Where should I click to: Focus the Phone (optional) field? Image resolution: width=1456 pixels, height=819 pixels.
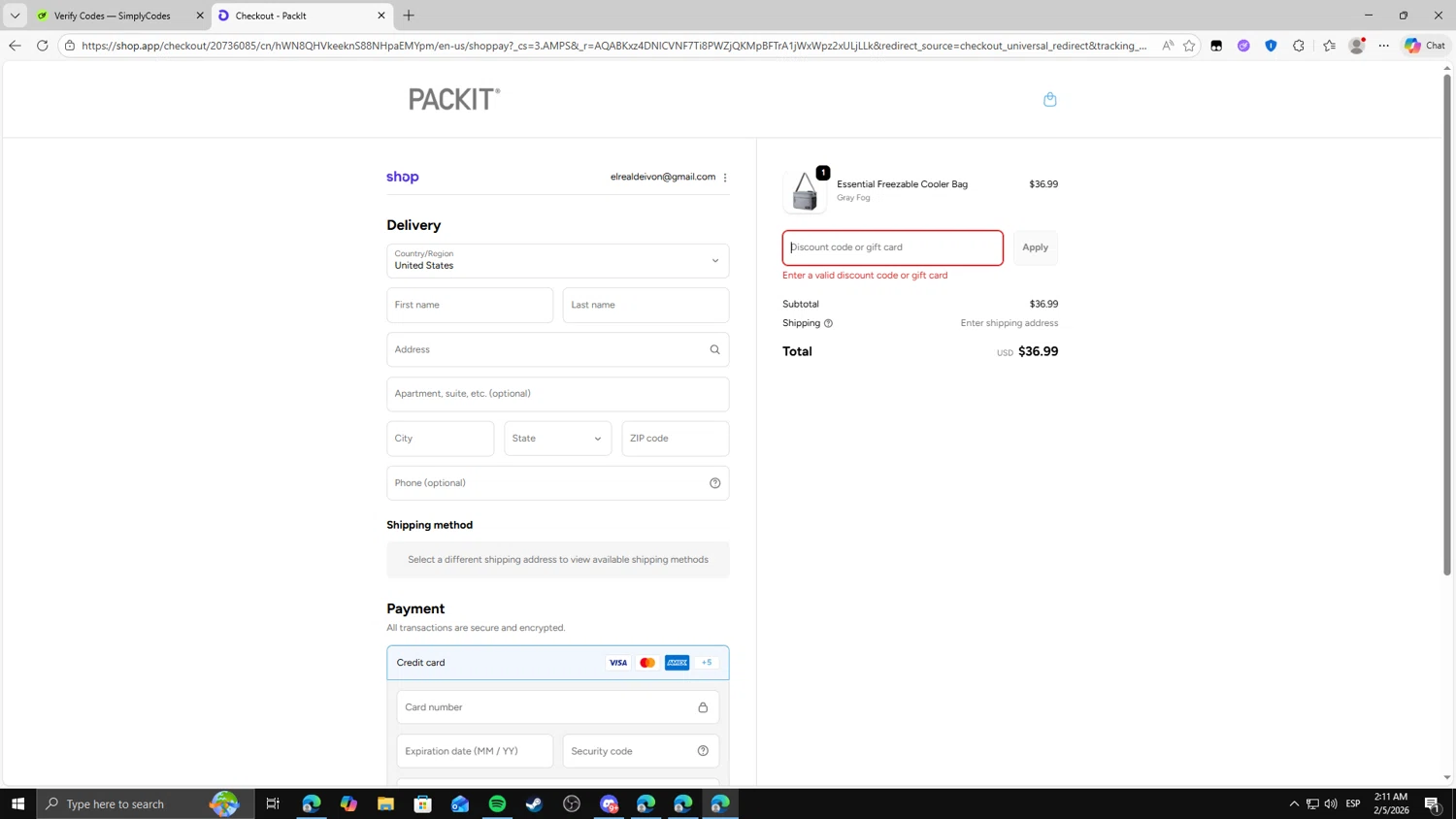pyautogui.click(x=558, y=483)
